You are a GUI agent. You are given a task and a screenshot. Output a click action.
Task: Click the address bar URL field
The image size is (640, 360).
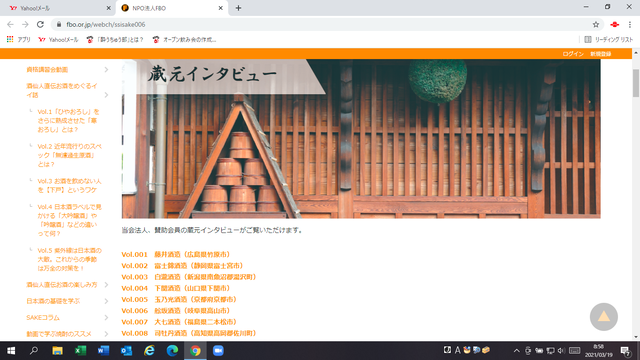tap(327, 24)
